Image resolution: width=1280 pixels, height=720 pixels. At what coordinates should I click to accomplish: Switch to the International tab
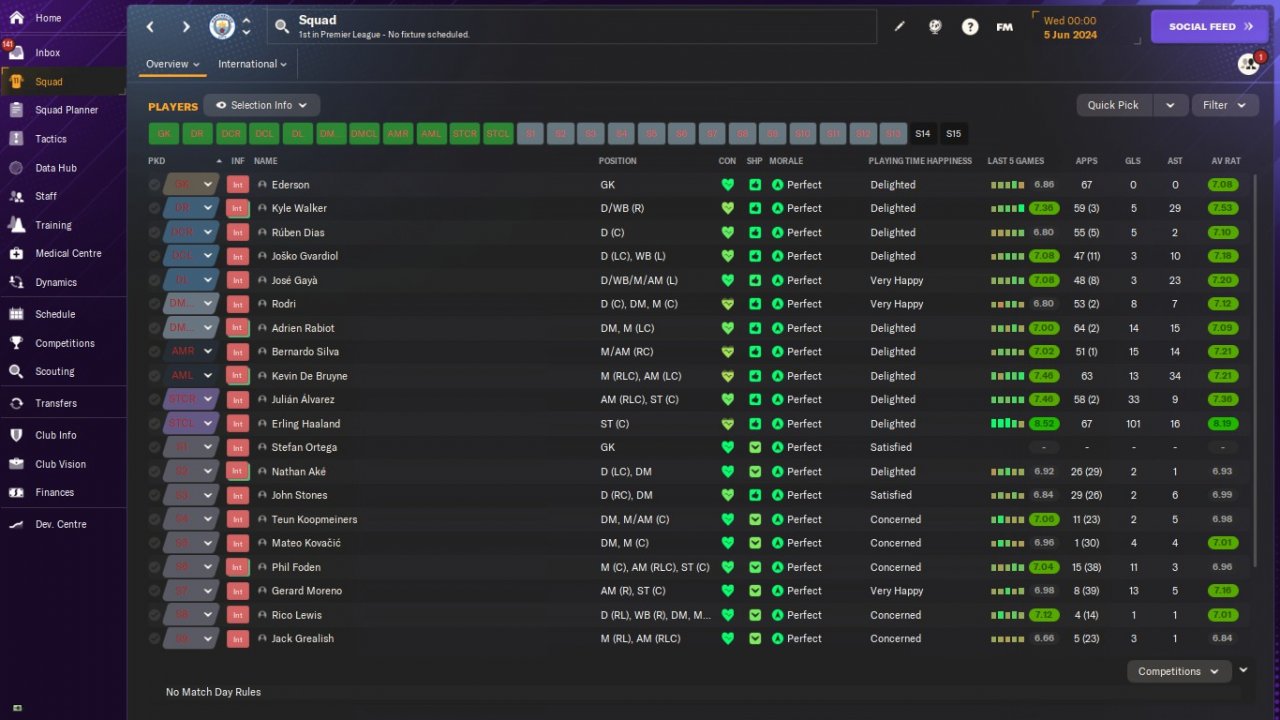click(252, 64)
